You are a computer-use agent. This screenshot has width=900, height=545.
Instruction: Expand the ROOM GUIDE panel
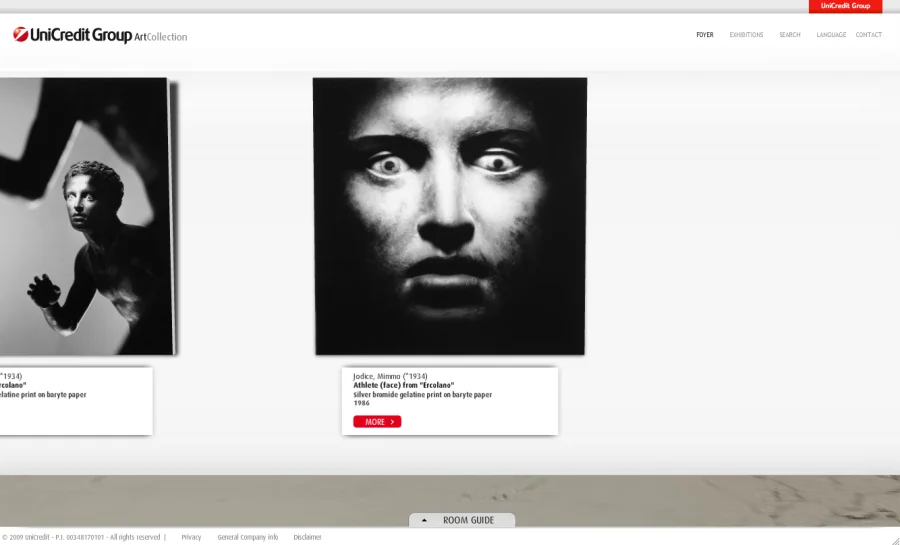click(x=468, y=520)
